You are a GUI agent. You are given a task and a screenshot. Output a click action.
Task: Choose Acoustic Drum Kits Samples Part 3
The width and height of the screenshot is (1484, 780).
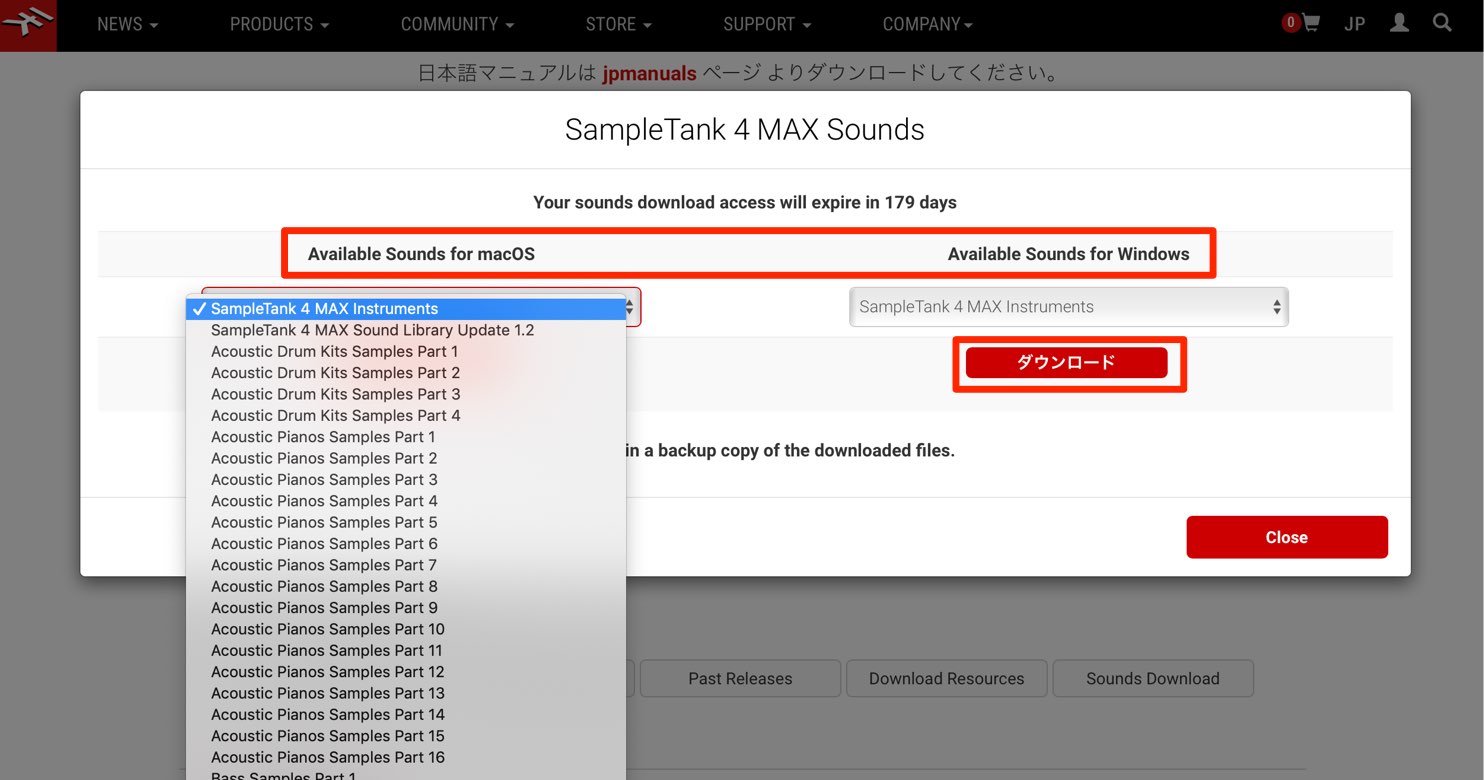[406, 394]
